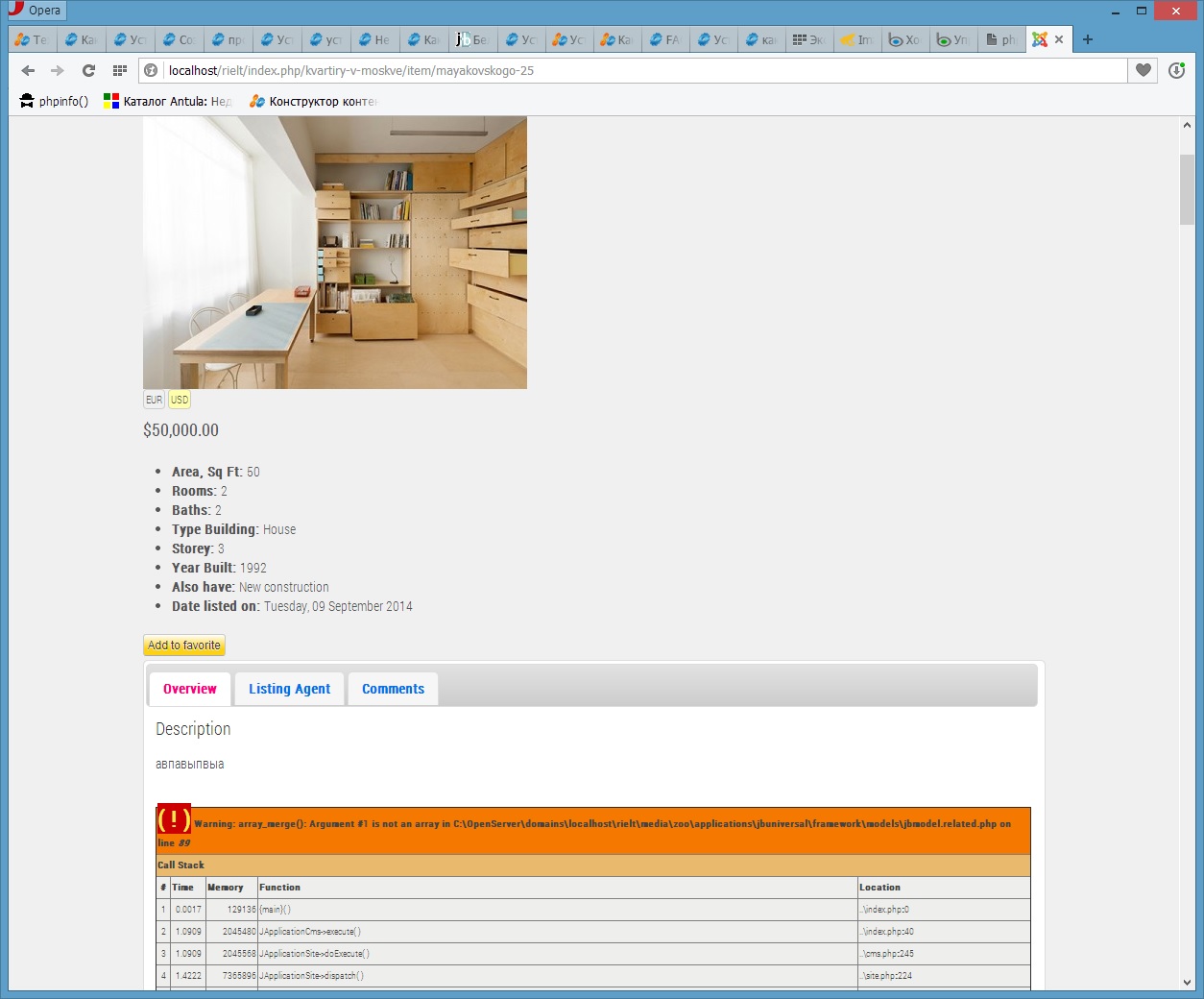Add page to bookmarks with heart icon
Image resolution: width=1204 pixels, height=999 pixels.
(x=1143, y=70)
